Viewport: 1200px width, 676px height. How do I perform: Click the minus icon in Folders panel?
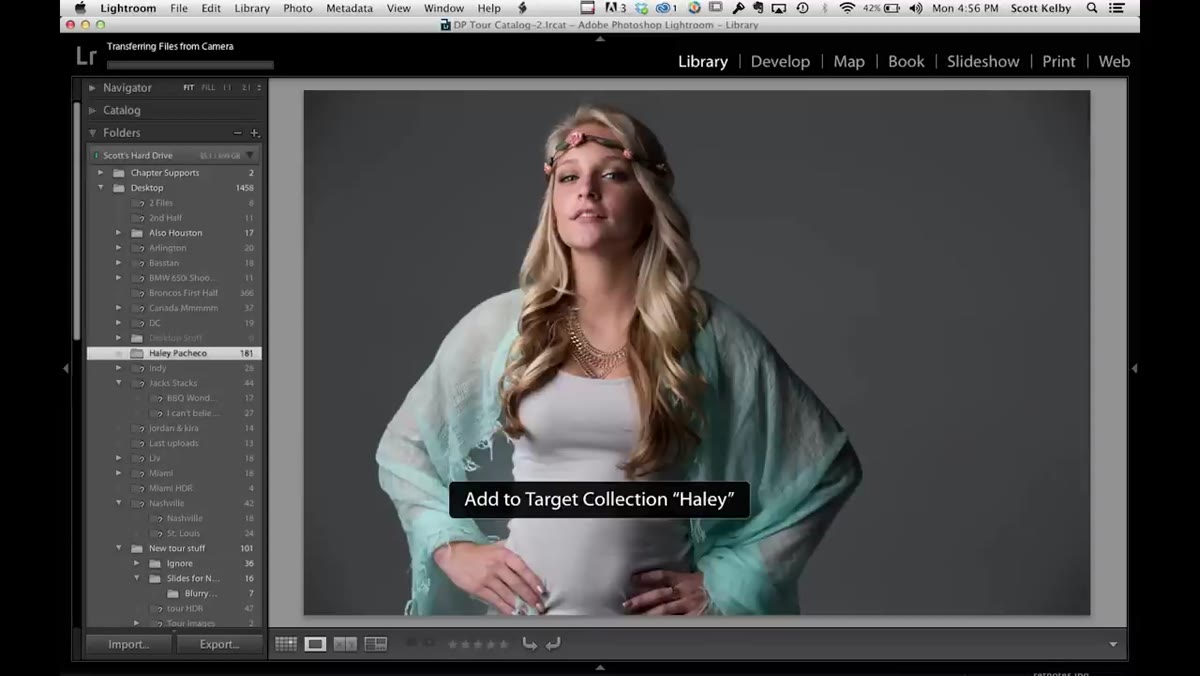pos(238,133)
